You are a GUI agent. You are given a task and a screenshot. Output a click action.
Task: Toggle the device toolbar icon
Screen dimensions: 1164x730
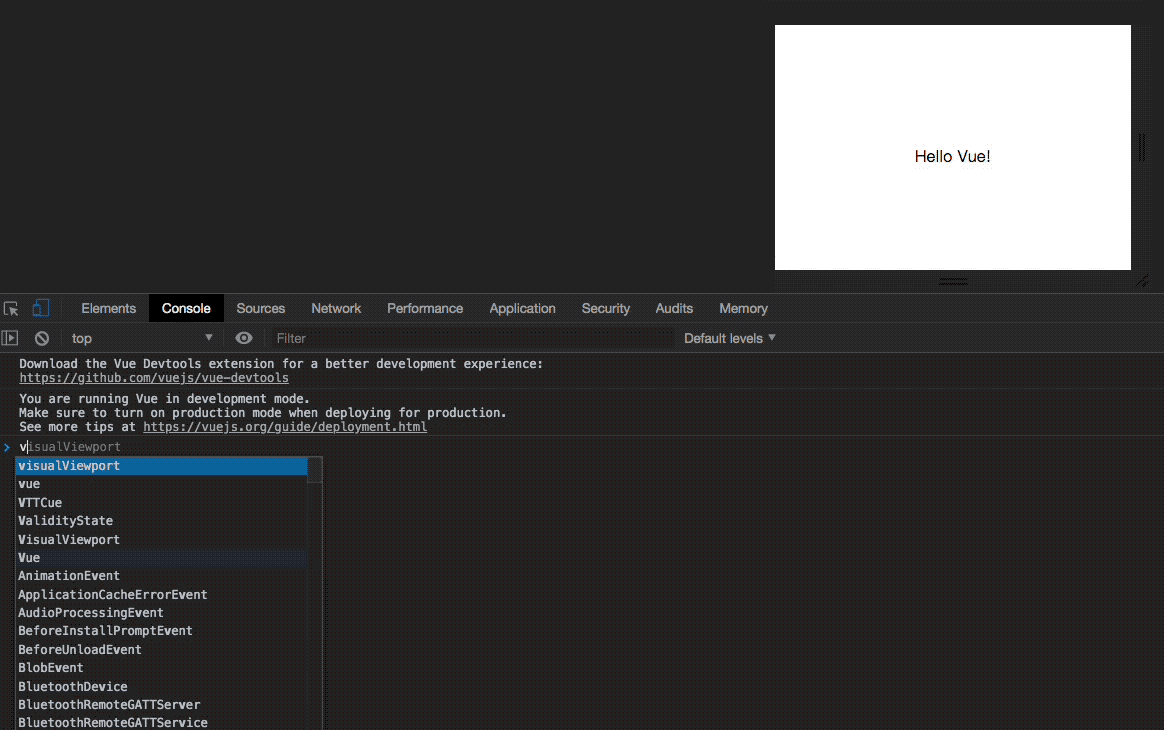[41, 308]
